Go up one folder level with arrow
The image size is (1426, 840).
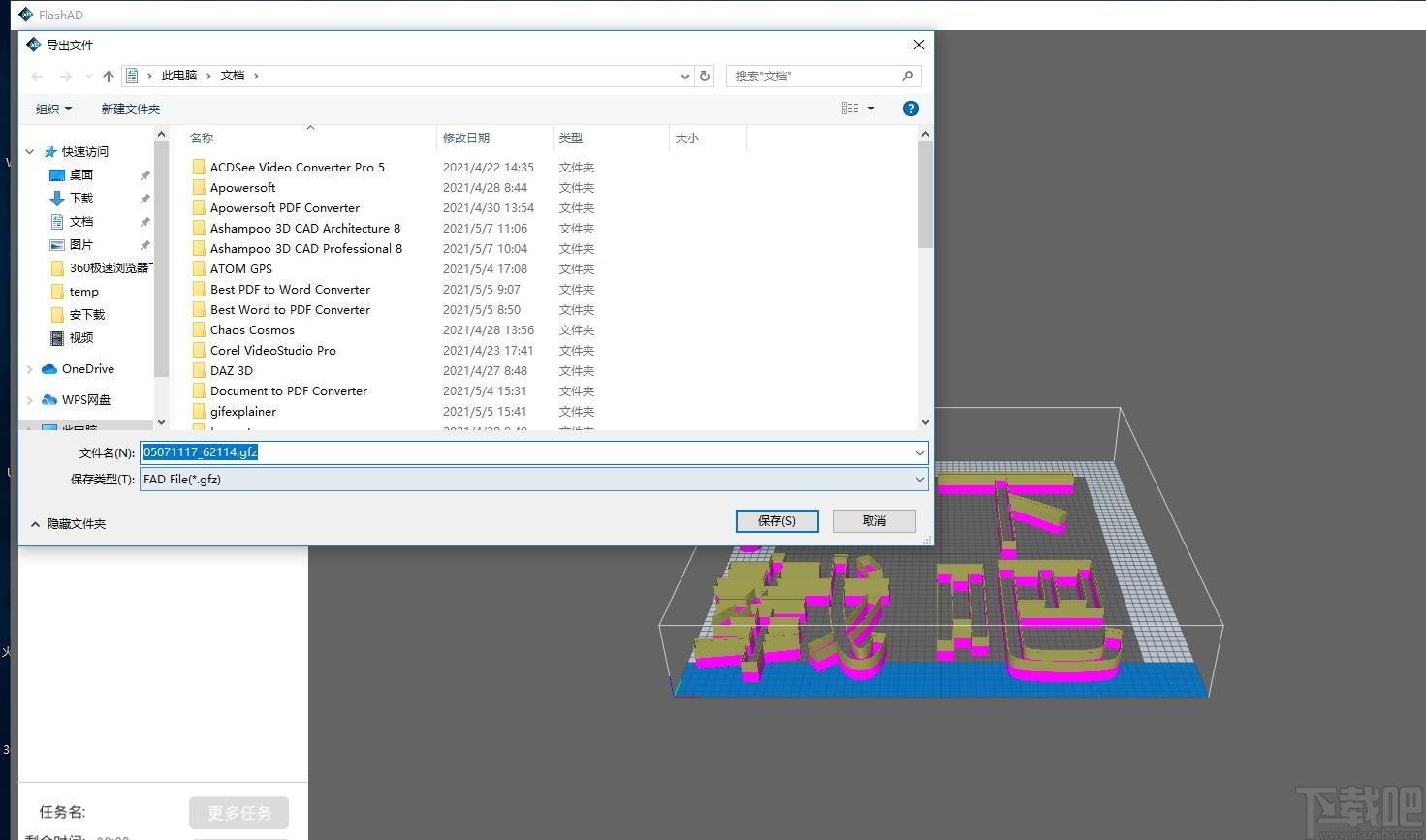point(109,76)
